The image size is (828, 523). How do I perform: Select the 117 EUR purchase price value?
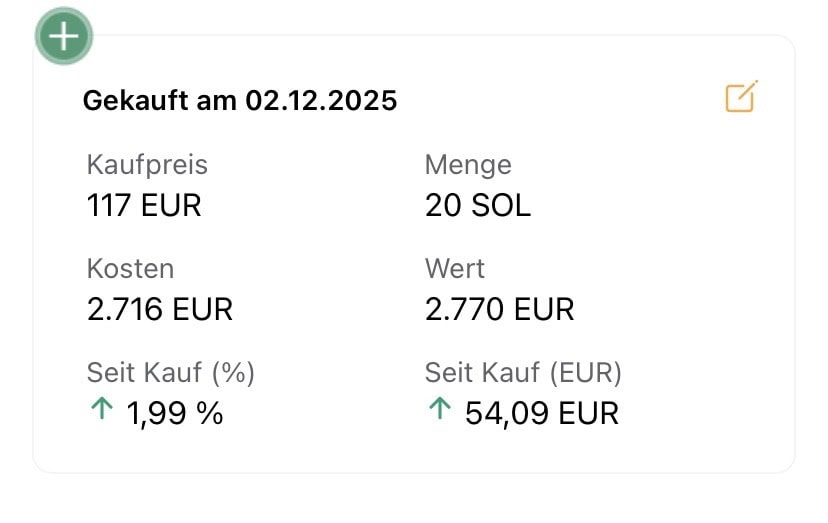click(x=144, y=205)
